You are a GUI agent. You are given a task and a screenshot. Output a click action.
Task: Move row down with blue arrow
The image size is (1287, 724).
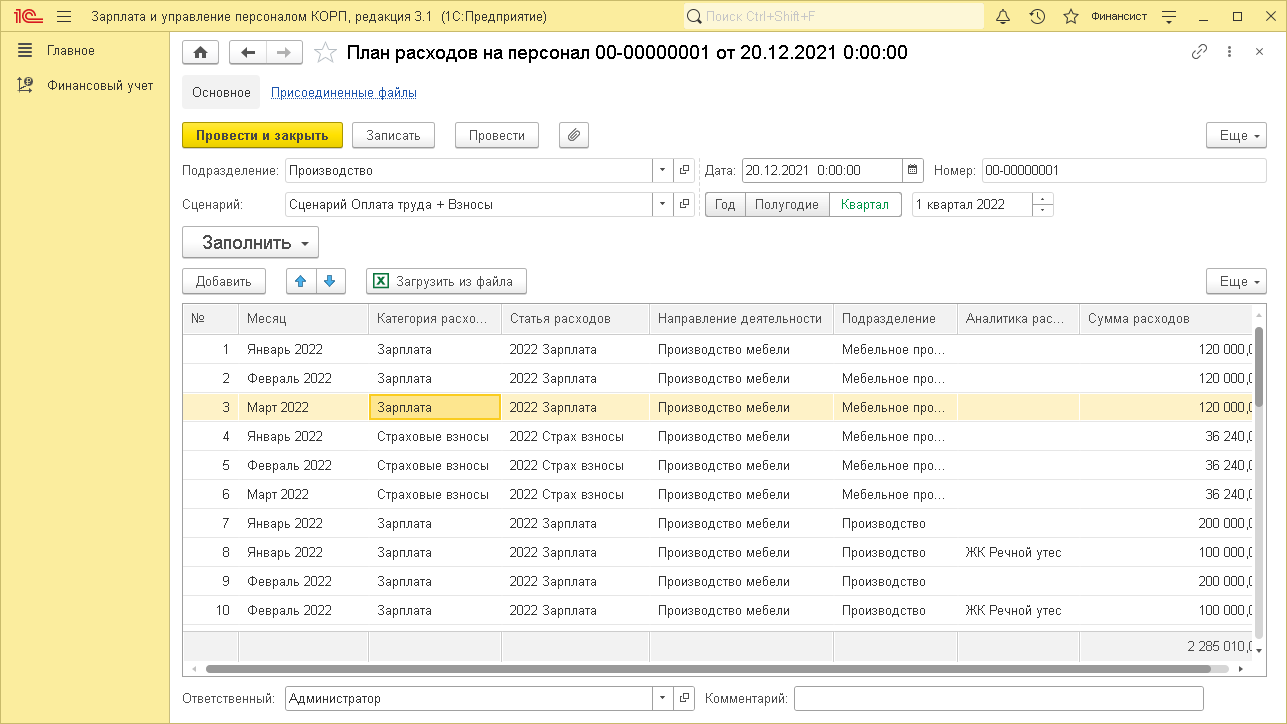pyautogui.click(x=331, y=282)
